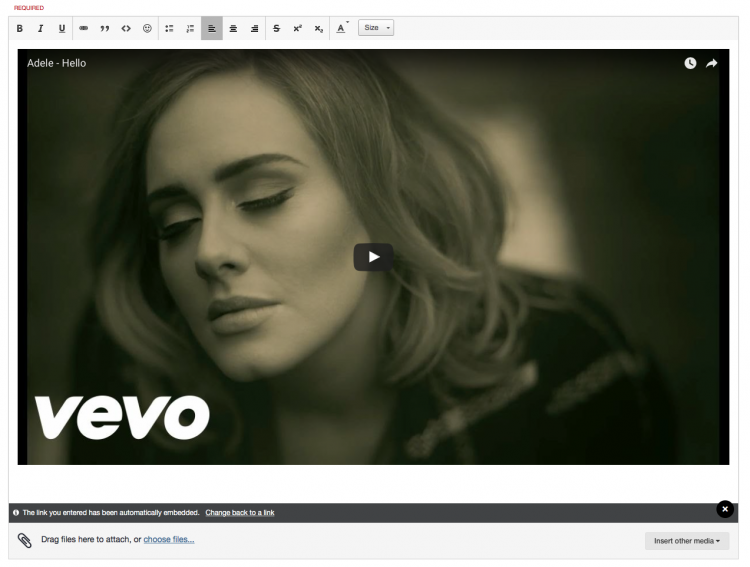This screenshot has width=750, height=567.
Task: Open the Insert other media menu
Action: pyautogui.click(x=687, y=541)
